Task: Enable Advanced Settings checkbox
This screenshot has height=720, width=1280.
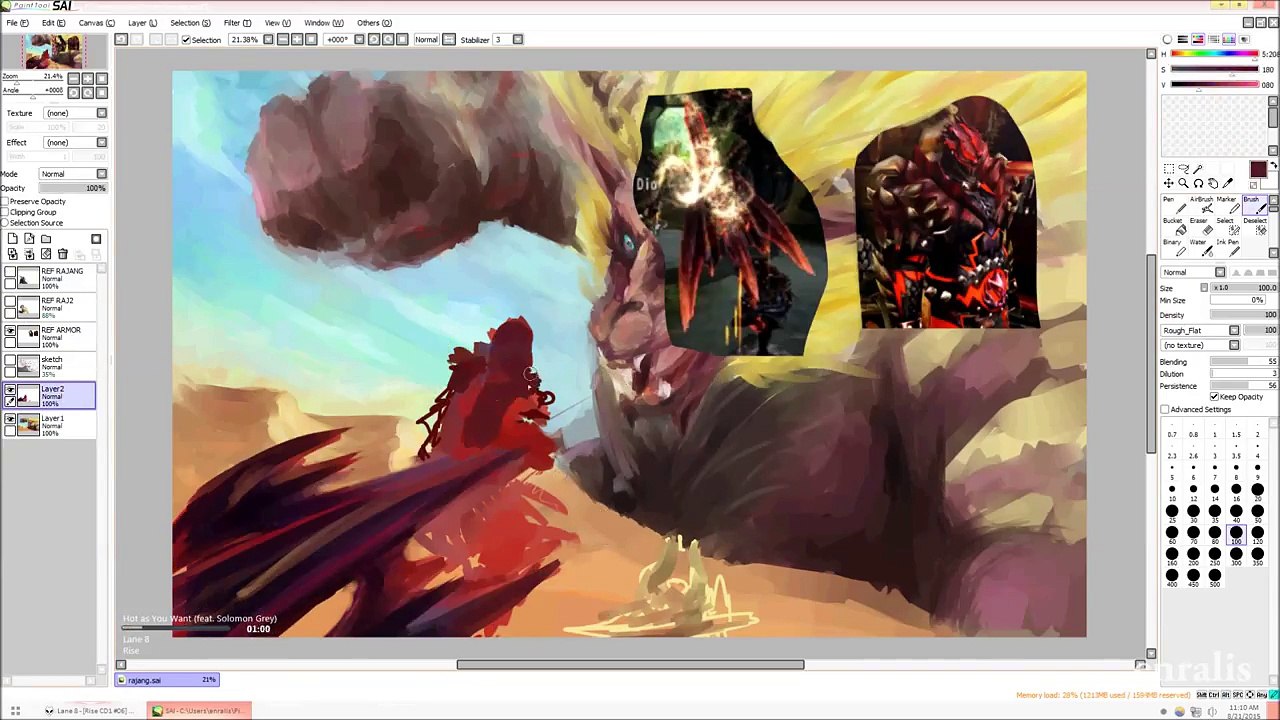Action: [x=1165, y=410]
